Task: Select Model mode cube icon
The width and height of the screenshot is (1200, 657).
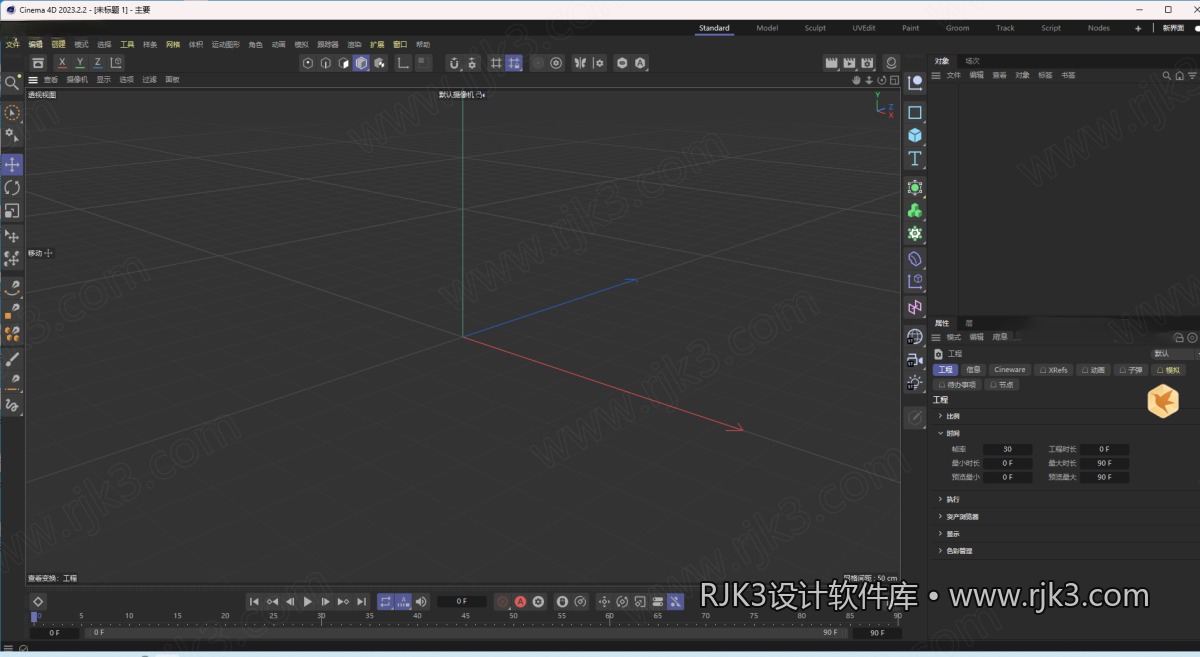Action: coord(361,63)
